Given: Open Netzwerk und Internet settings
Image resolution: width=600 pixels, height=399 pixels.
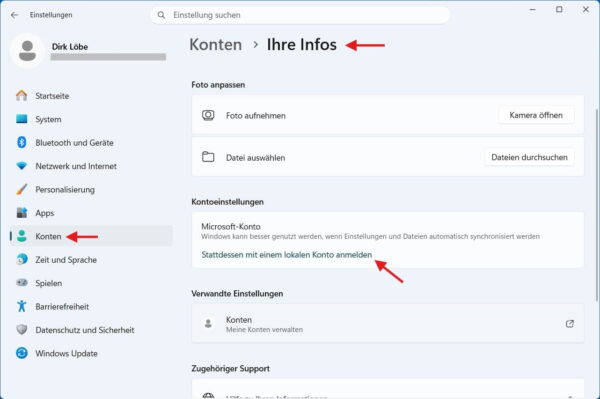Looking at the screenshot, I should point(91,166).
